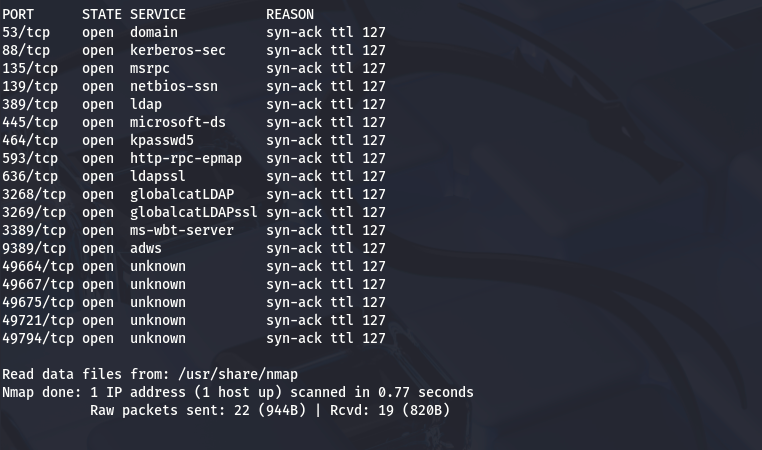Viewport: 762px width, 450px height.
Task: Click the kpasswd5 service text
Action: click(x=162, y=140)
